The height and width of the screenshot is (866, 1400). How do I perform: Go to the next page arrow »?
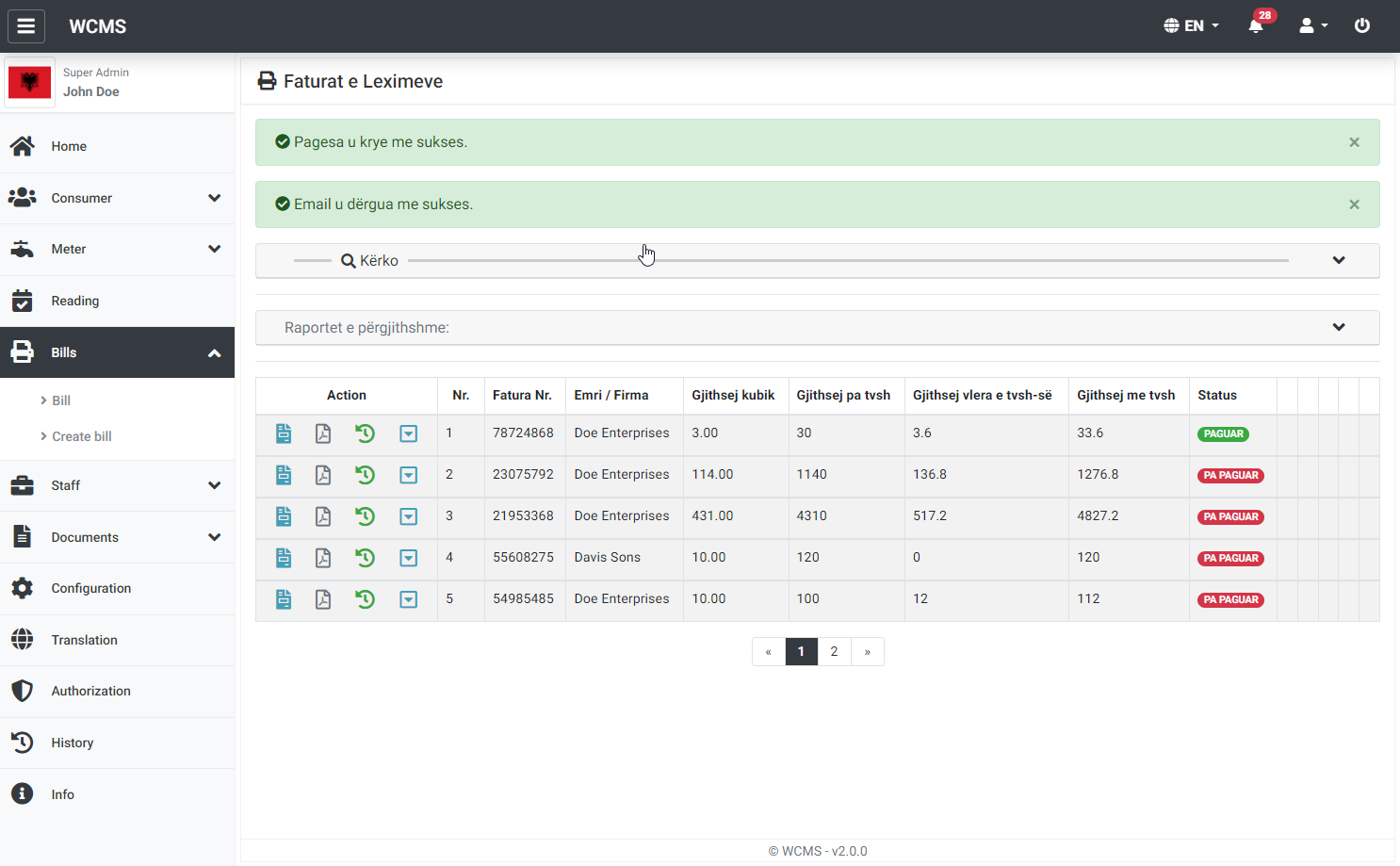pyautogui.click(x=868, y=652)
